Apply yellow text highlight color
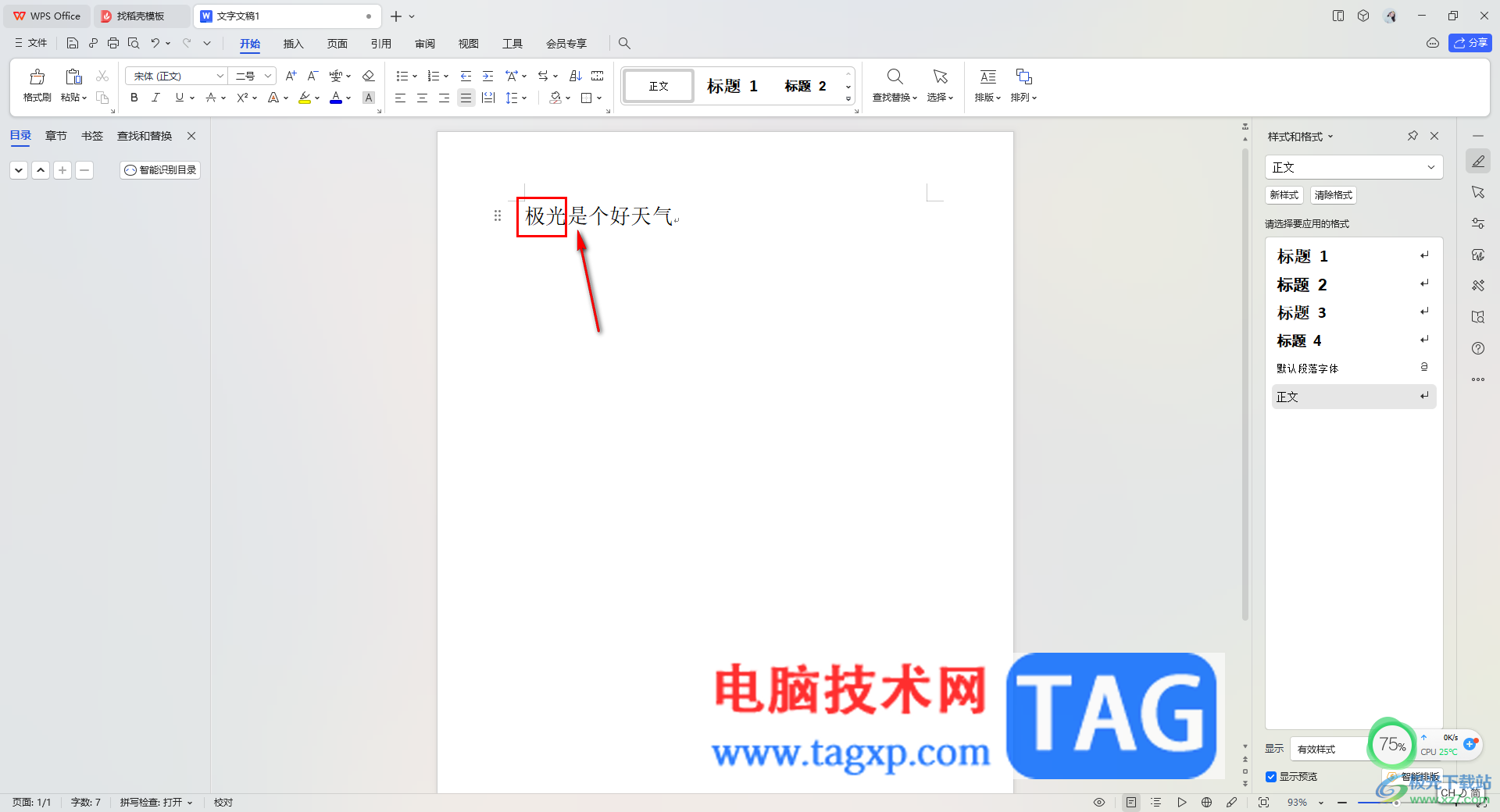Image resolution: width=1500 pixels, height=812 pixels. 305,98
